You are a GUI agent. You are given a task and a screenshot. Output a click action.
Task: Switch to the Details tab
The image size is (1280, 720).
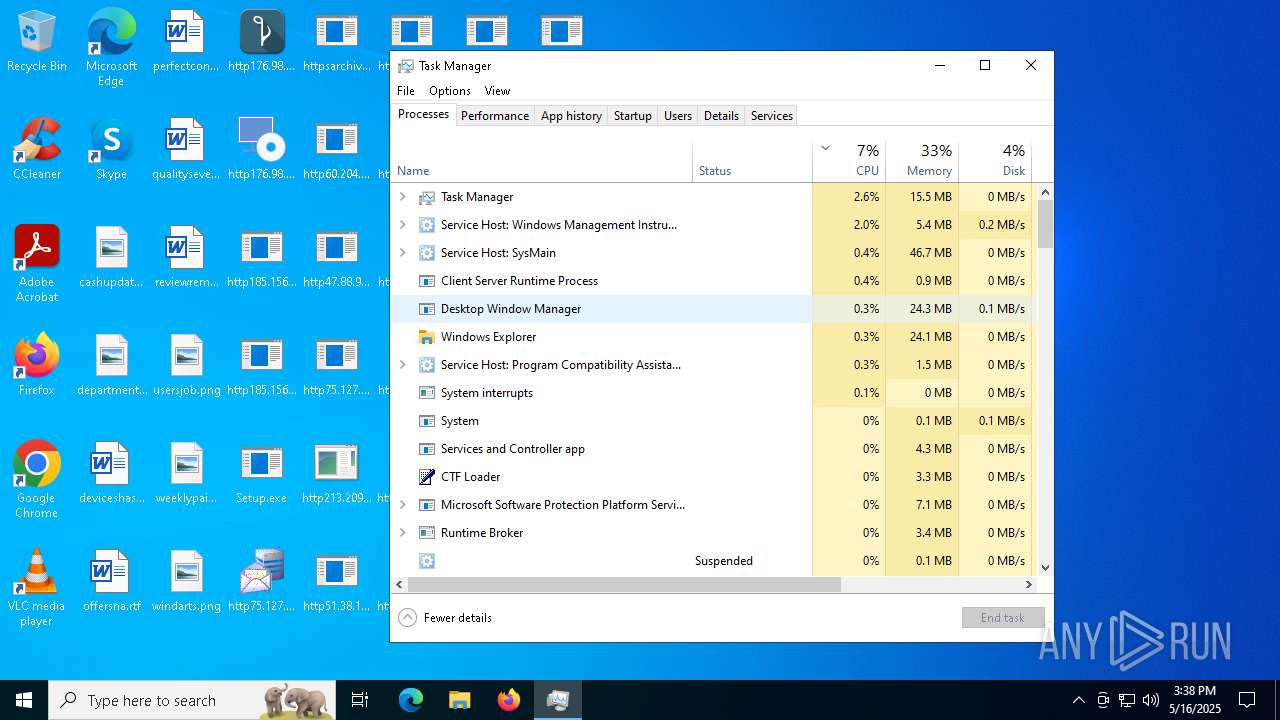pos(721,116)
